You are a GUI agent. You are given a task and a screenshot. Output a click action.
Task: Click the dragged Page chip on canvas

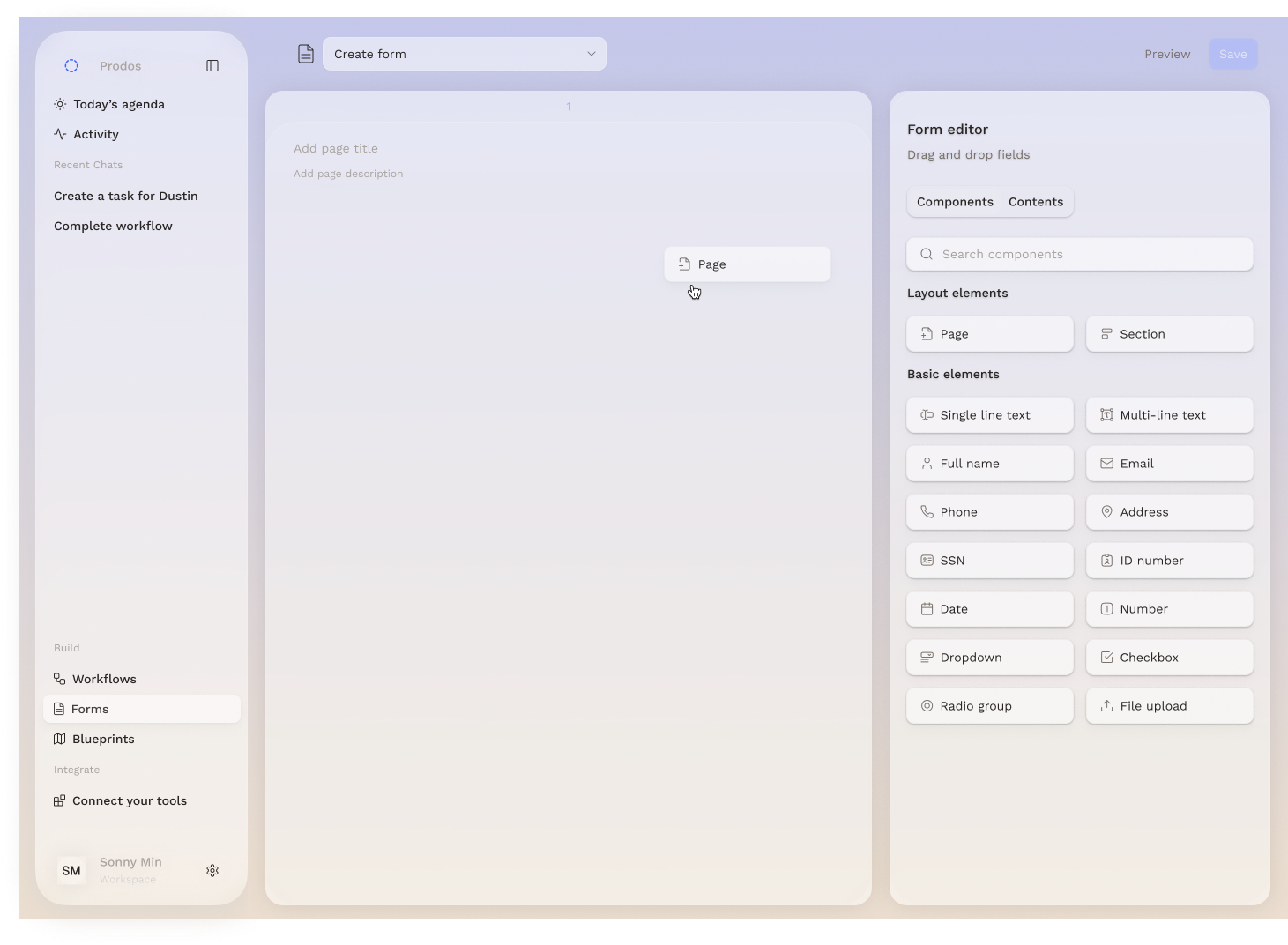[x=748, y=264]
